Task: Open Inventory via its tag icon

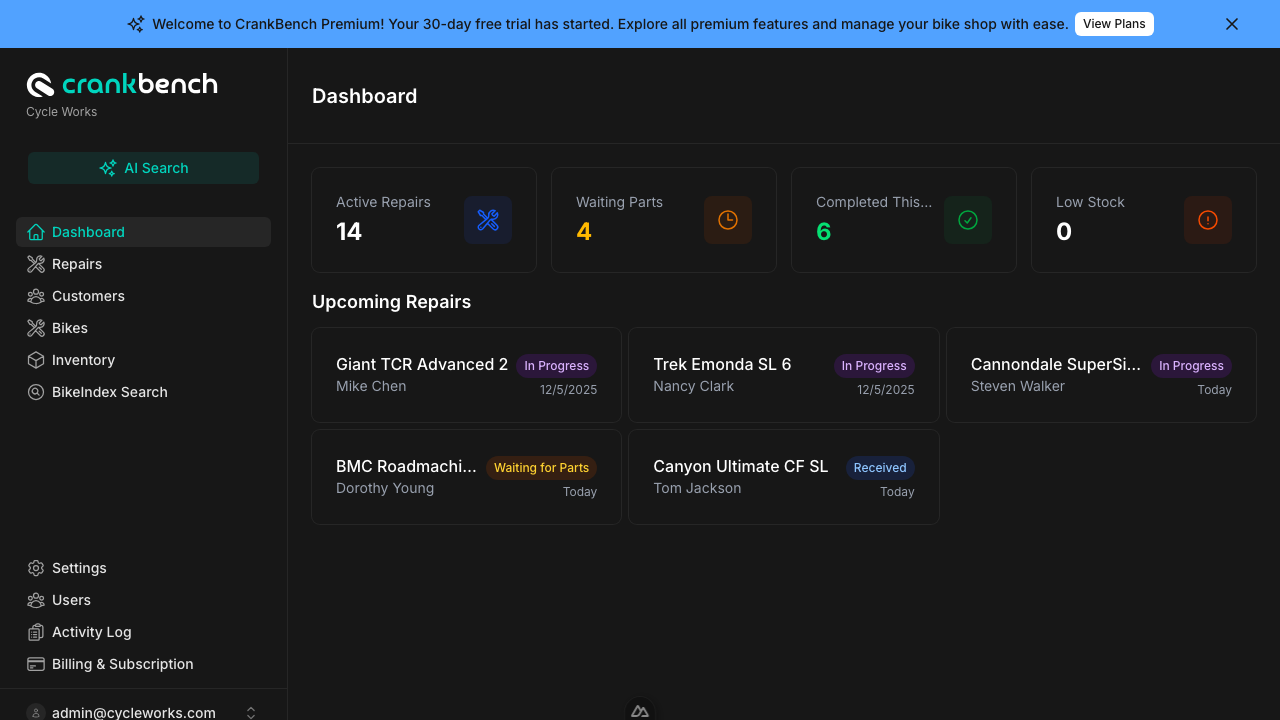Action: coord(35,360)
